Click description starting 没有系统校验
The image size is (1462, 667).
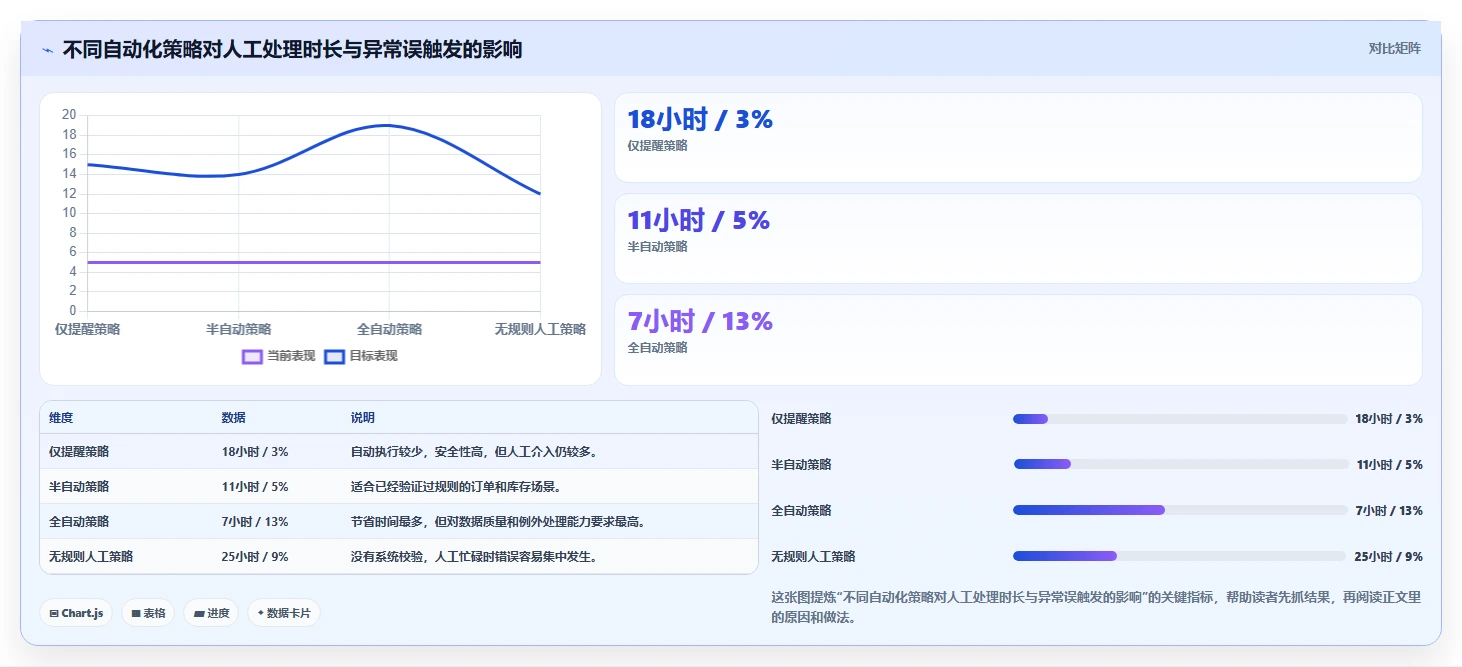474,557
